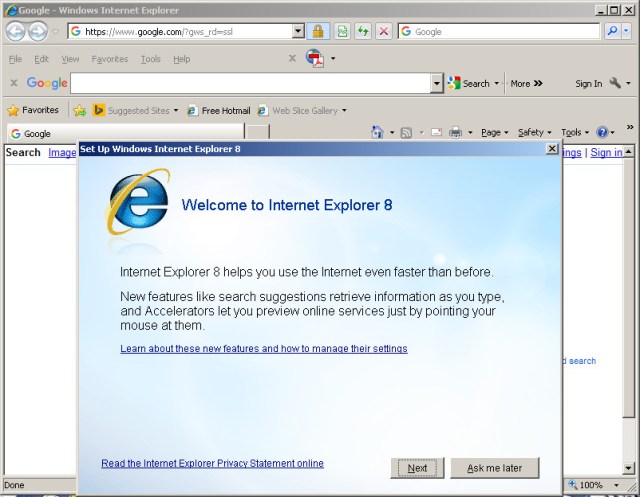Expand the address bar history dropdown
The width and height of the screenshot is (640, 497).
(298, 31)
